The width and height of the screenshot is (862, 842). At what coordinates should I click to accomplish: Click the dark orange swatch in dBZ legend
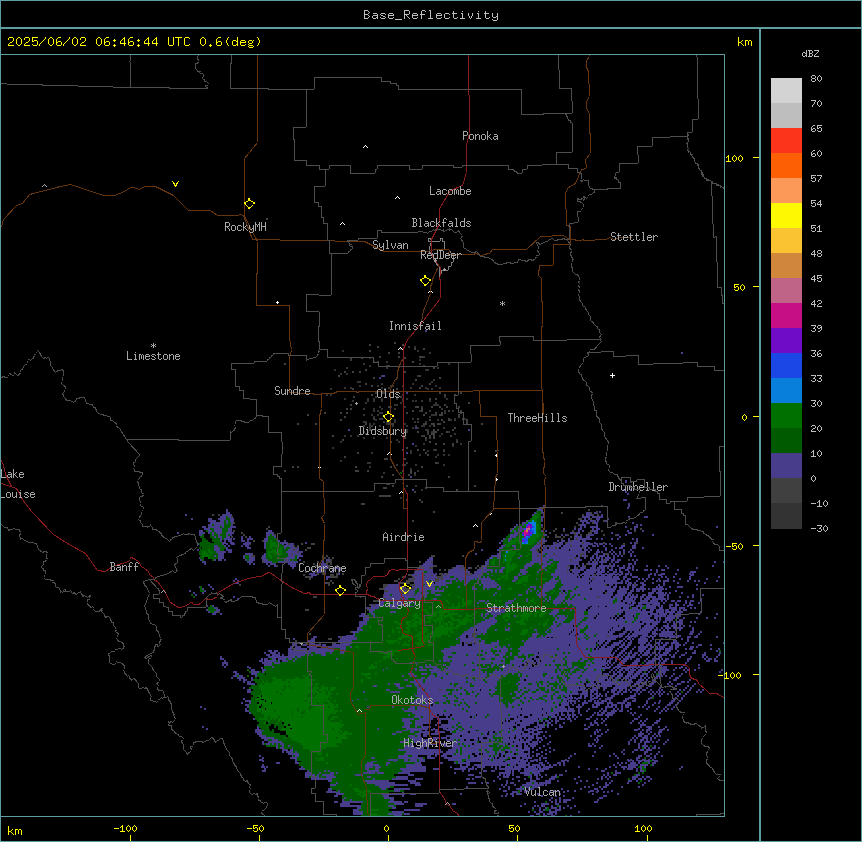786,165
